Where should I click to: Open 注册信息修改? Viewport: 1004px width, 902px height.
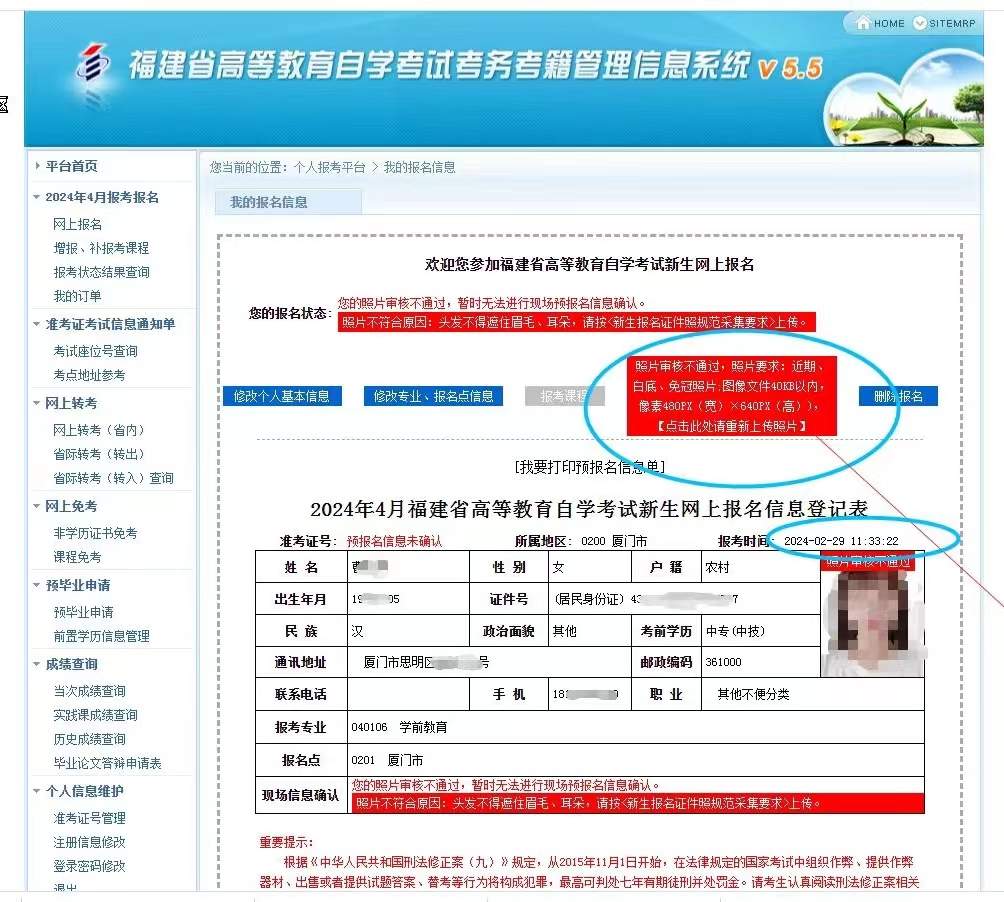point(89,842)
